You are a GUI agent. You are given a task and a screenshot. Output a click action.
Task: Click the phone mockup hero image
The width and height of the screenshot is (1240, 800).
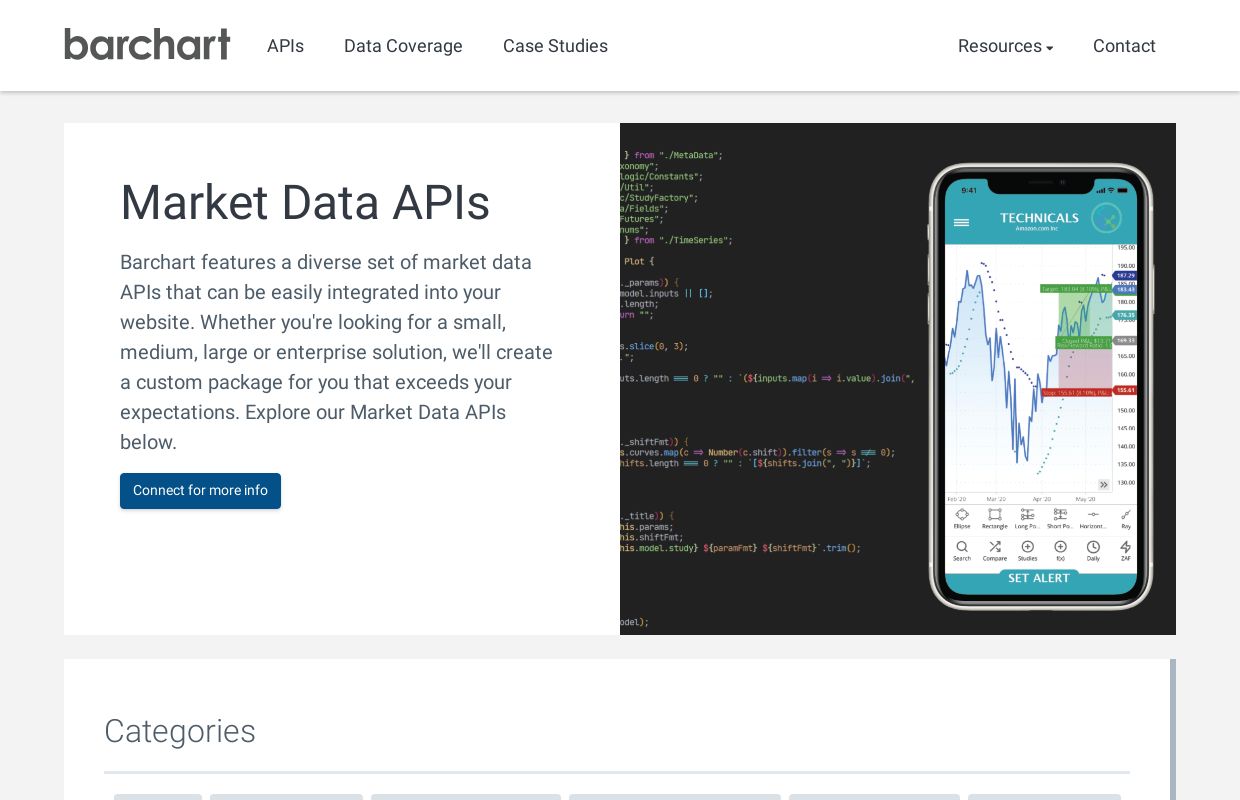pyautogui.click(x=898, y=379)
